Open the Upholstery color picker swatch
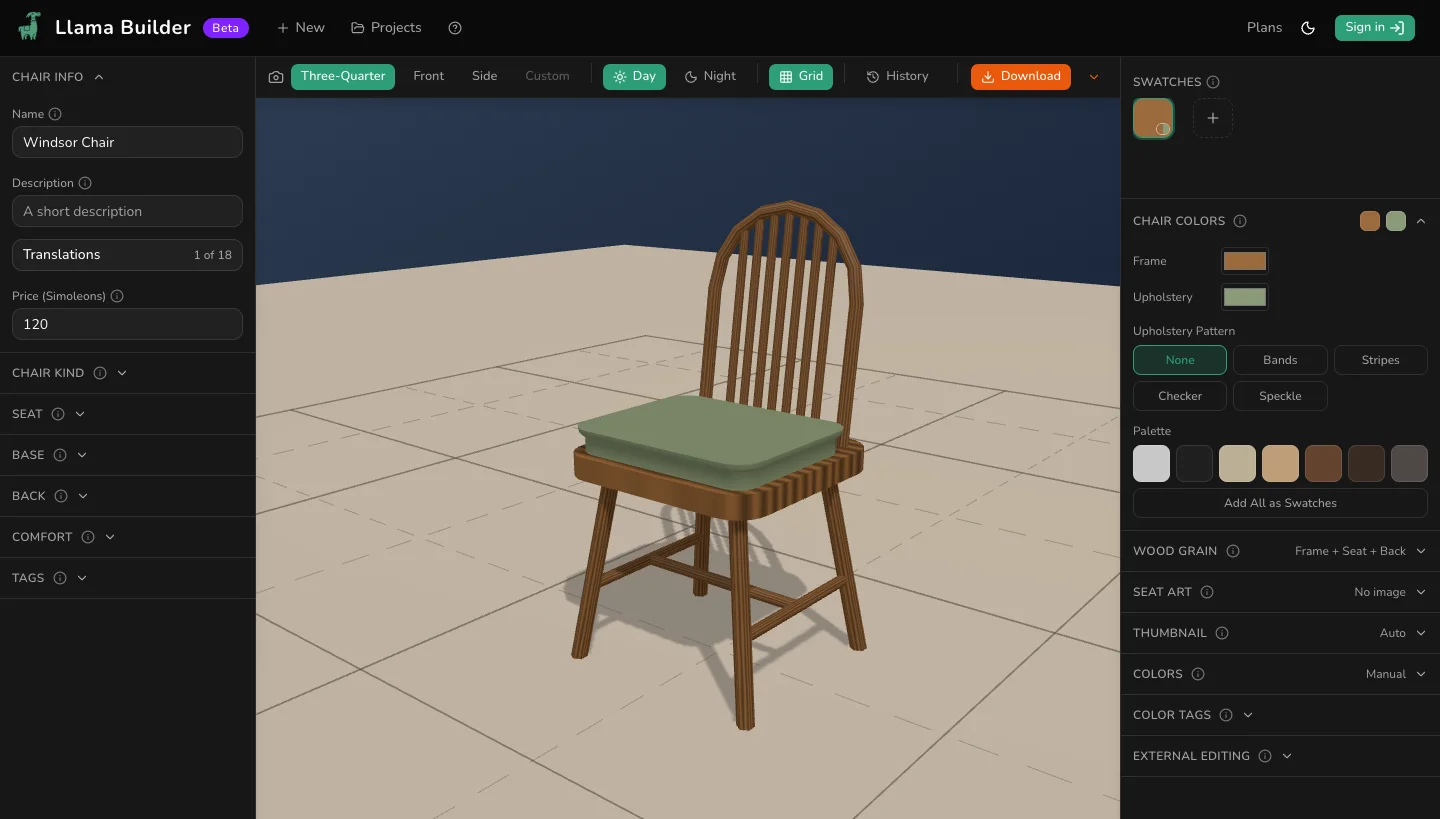 1245,297
